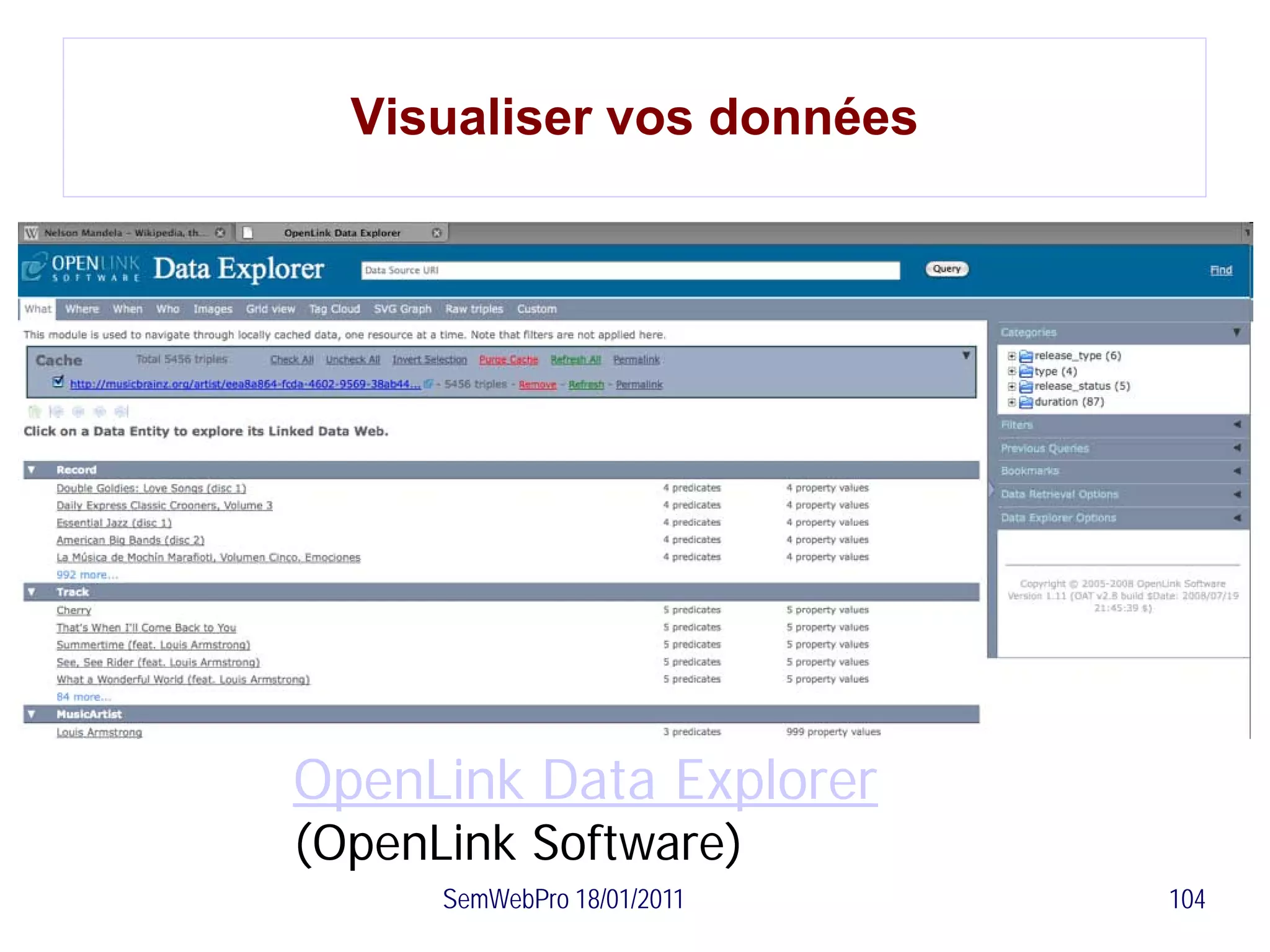Viewport: 1270px width, 952px height.
Task: Expand the release_status (5) tree node
Action: [1011, 386]
